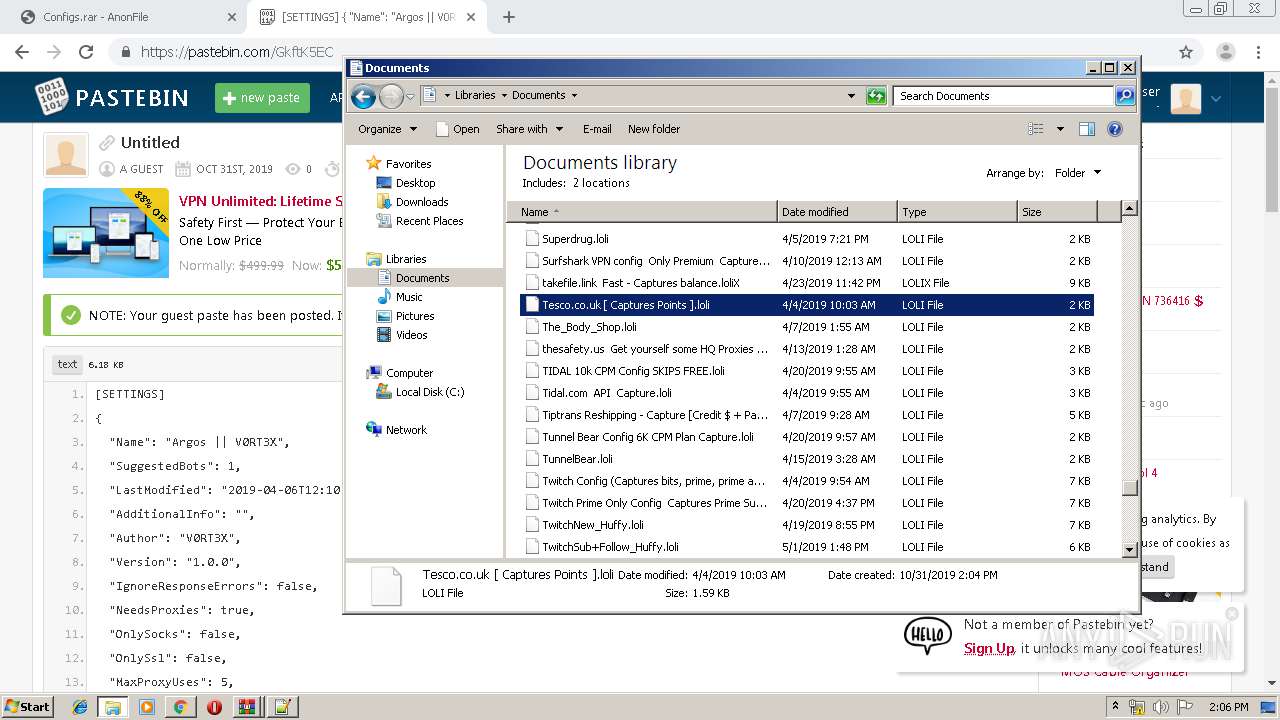Screen dimensions: 1280x720
Task: Sort files by Type column header
Action: [957, 212]
